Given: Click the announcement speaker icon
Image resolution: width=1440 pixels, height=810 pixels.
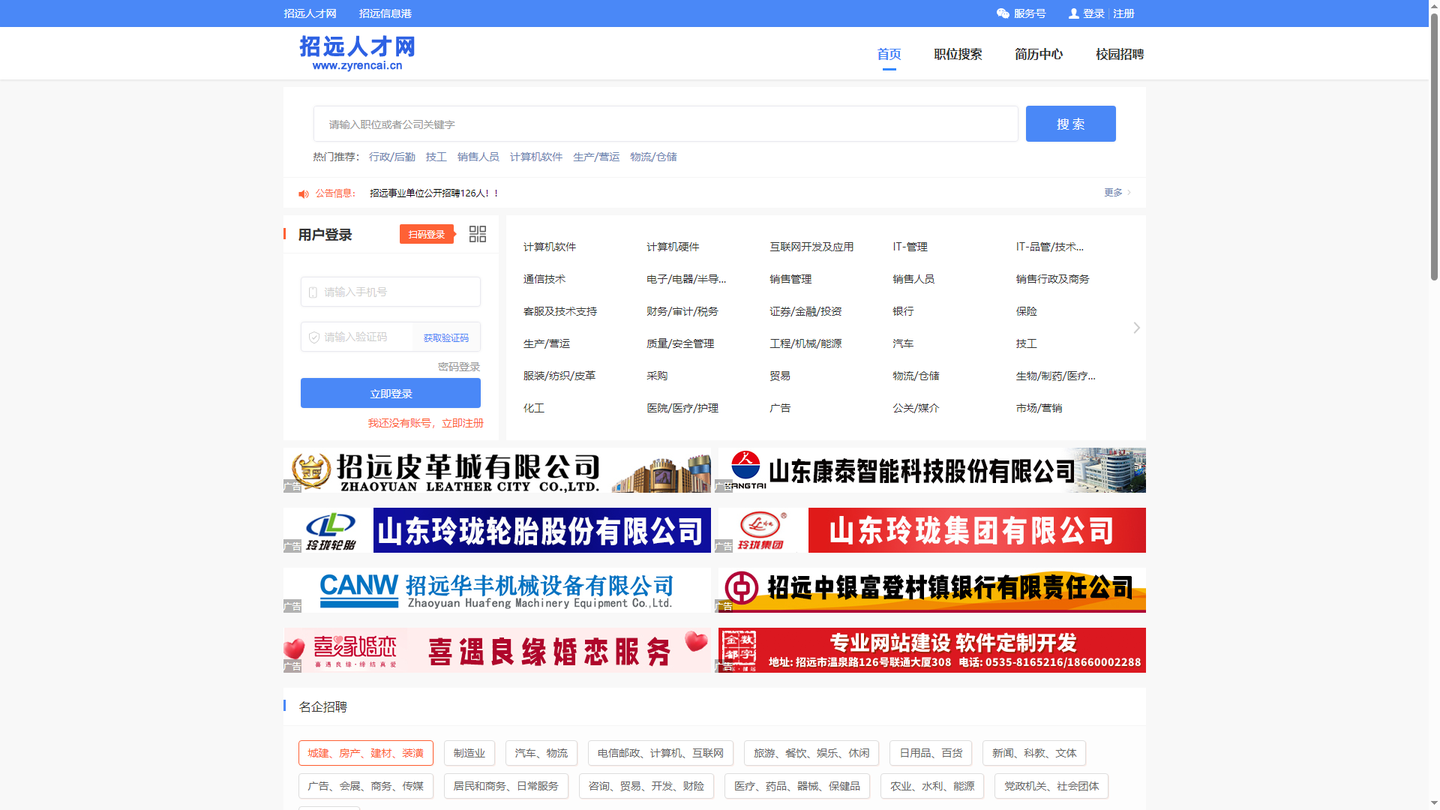Looking at the screenshot, I should (303, 194).
